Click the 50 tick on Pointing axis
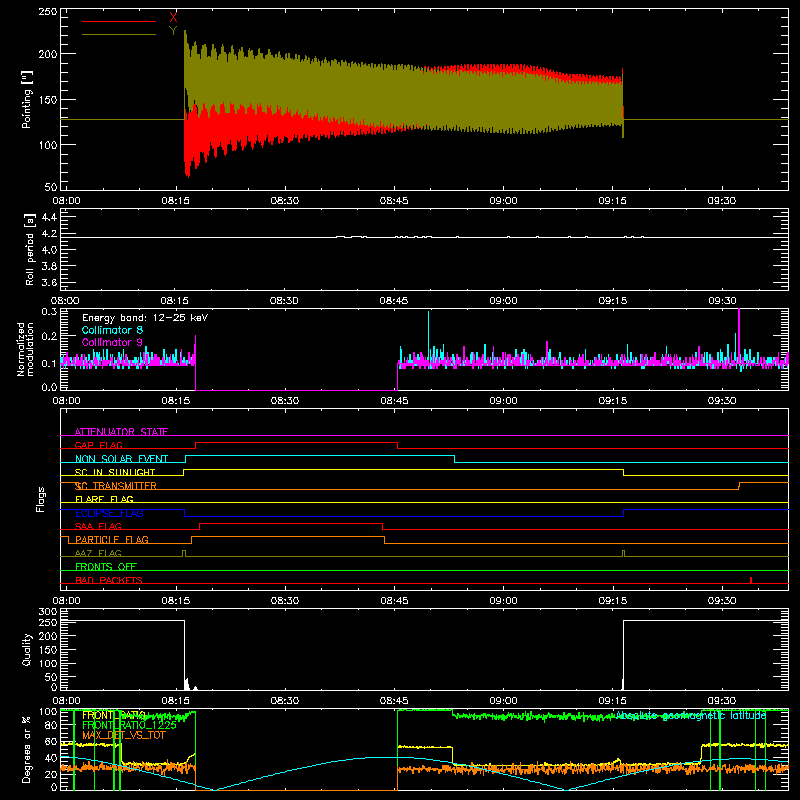The height and width of the screenshot is (800, 800). coord(51,187)
